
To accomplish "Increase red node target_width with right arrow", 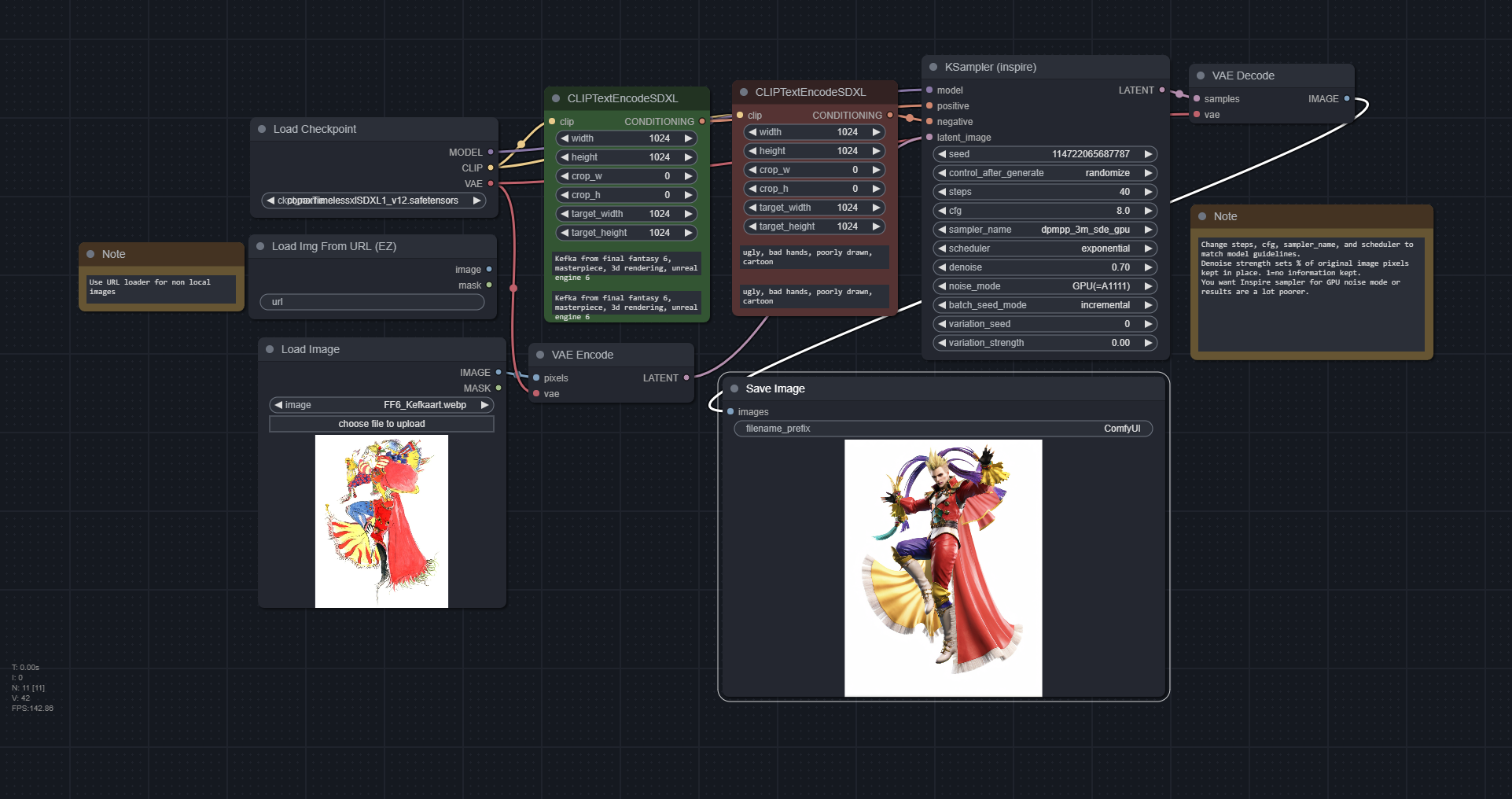I will [x=876, y=208].
